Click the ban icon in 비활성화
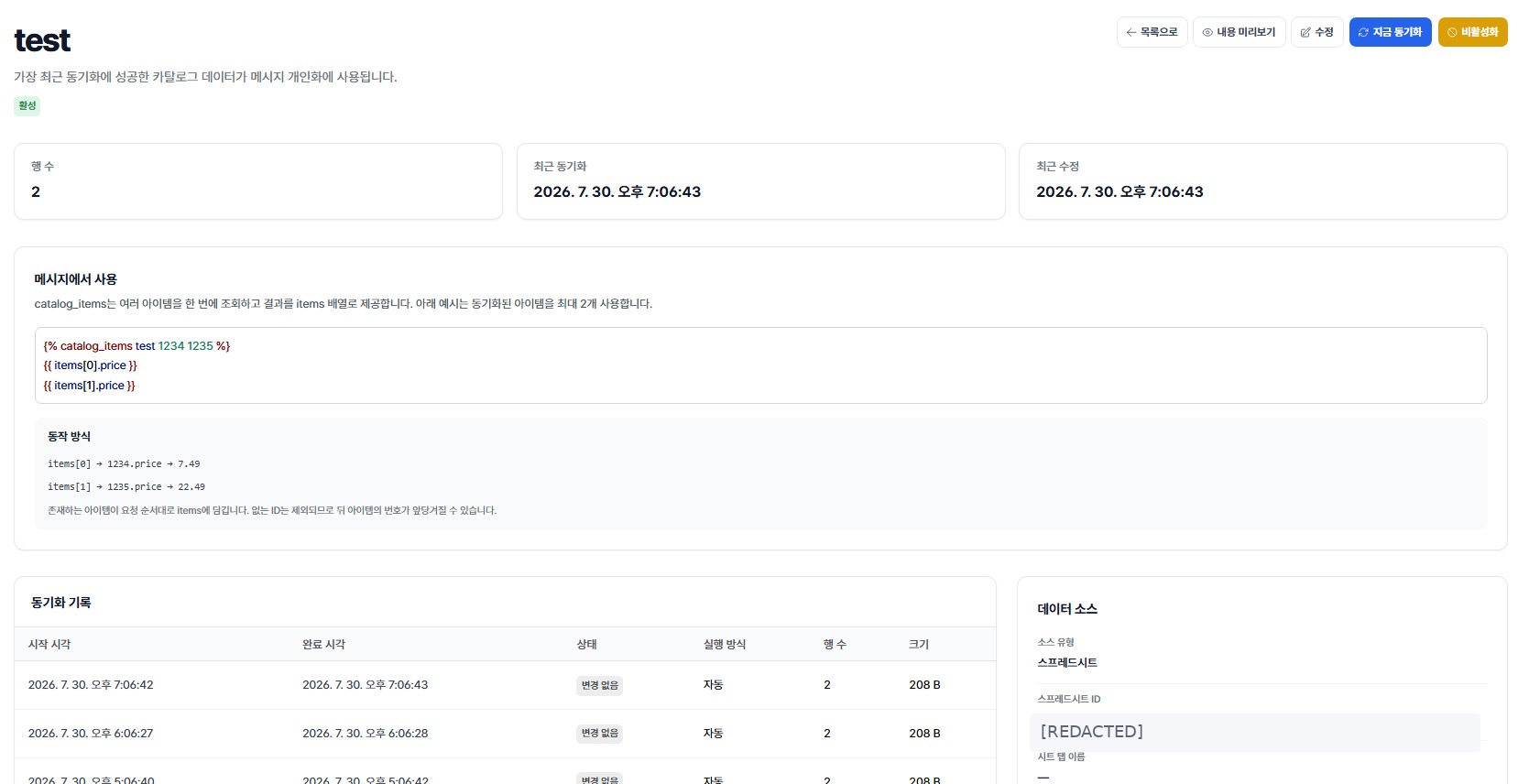 point(1452,32)
